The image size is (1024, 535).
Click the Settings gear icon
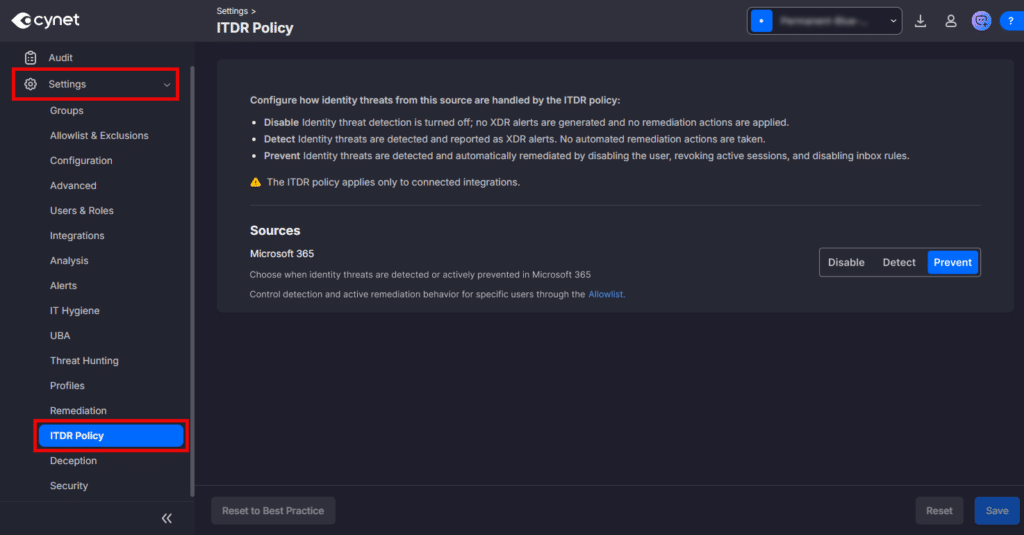point(31,85)
